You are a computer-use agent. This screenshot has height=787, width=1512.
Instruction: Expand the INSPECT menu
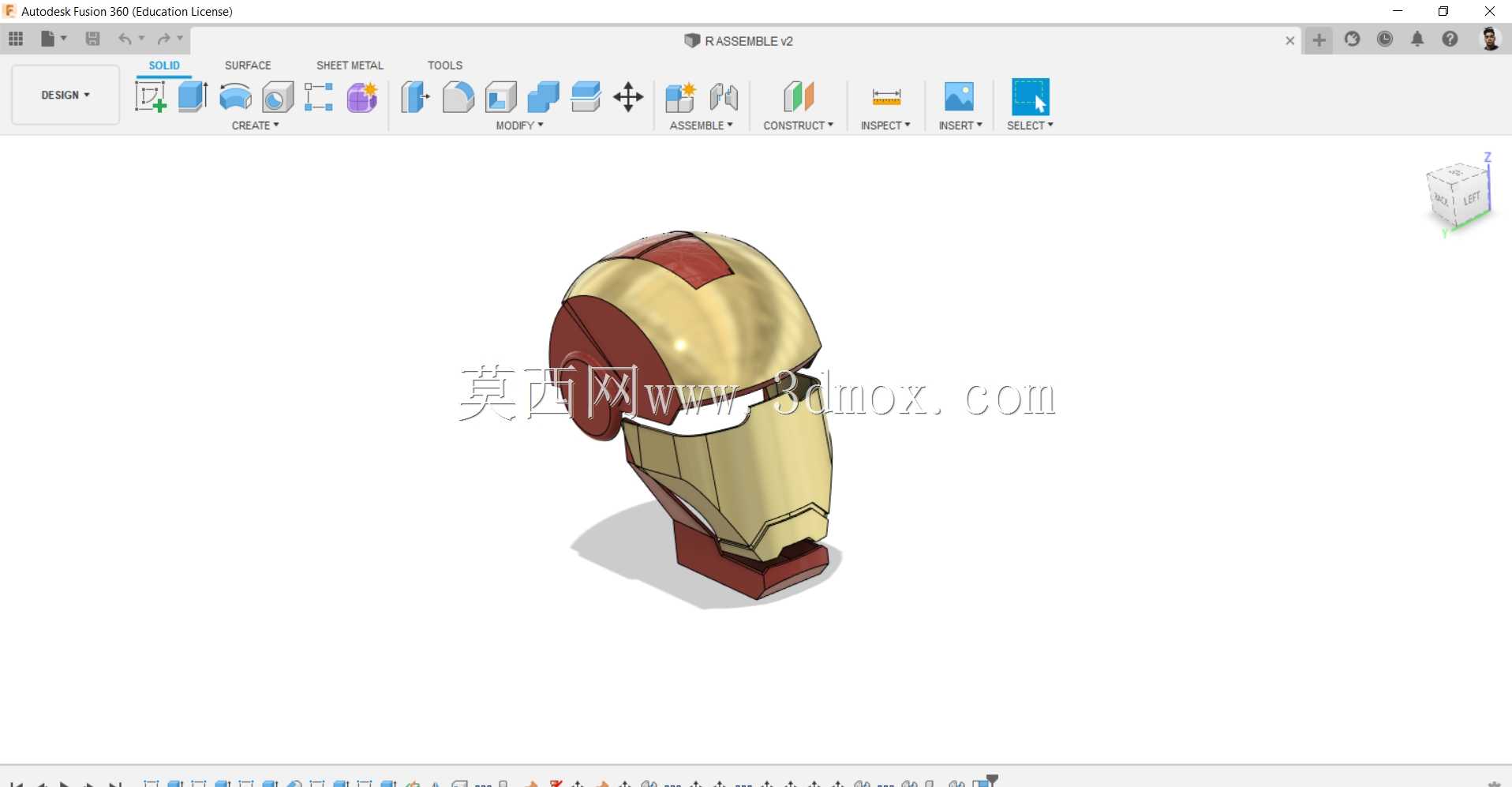tap(886, 126)
